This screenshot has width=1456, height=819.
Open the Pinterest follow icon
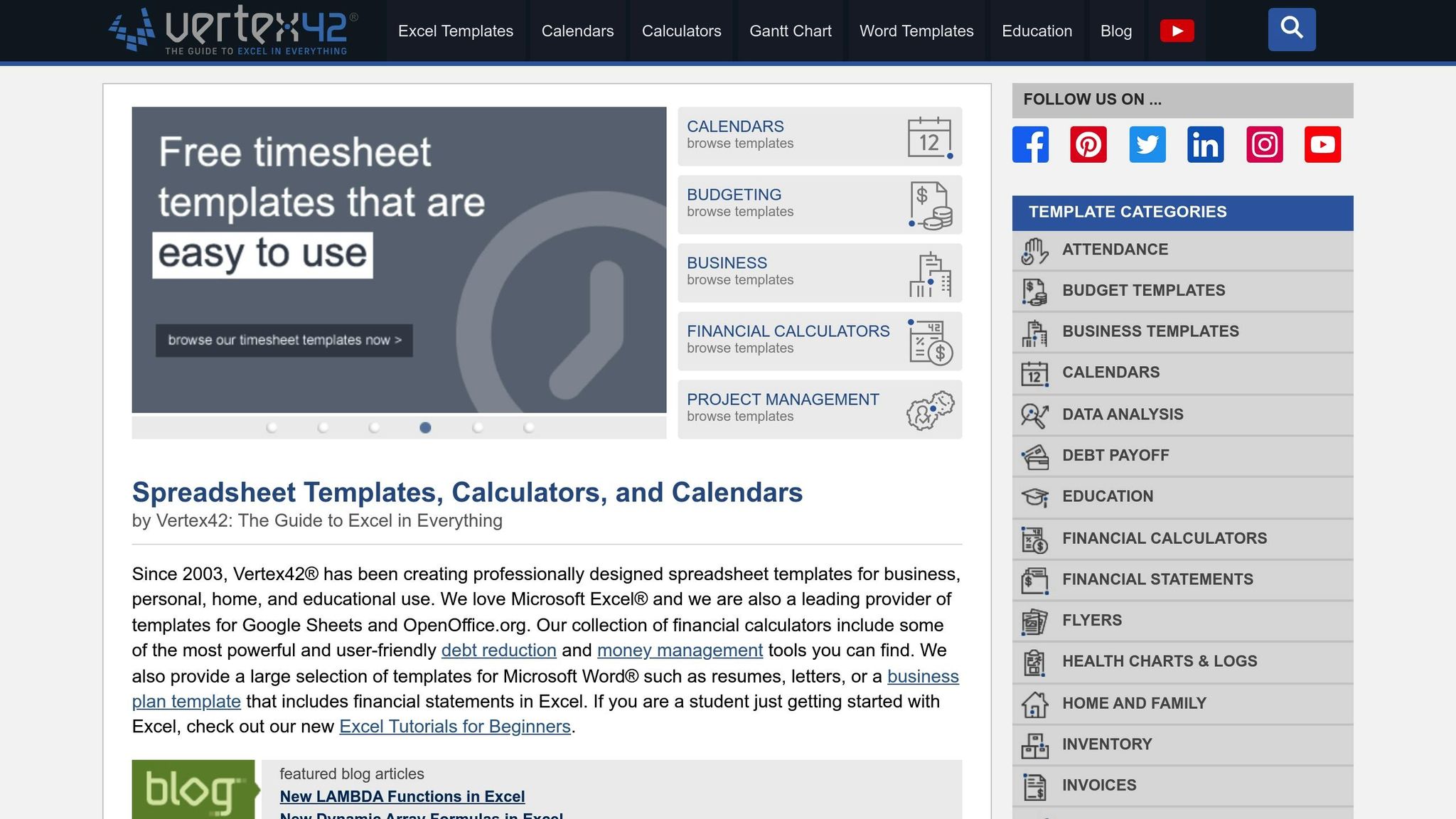[x=1088, y=144]
